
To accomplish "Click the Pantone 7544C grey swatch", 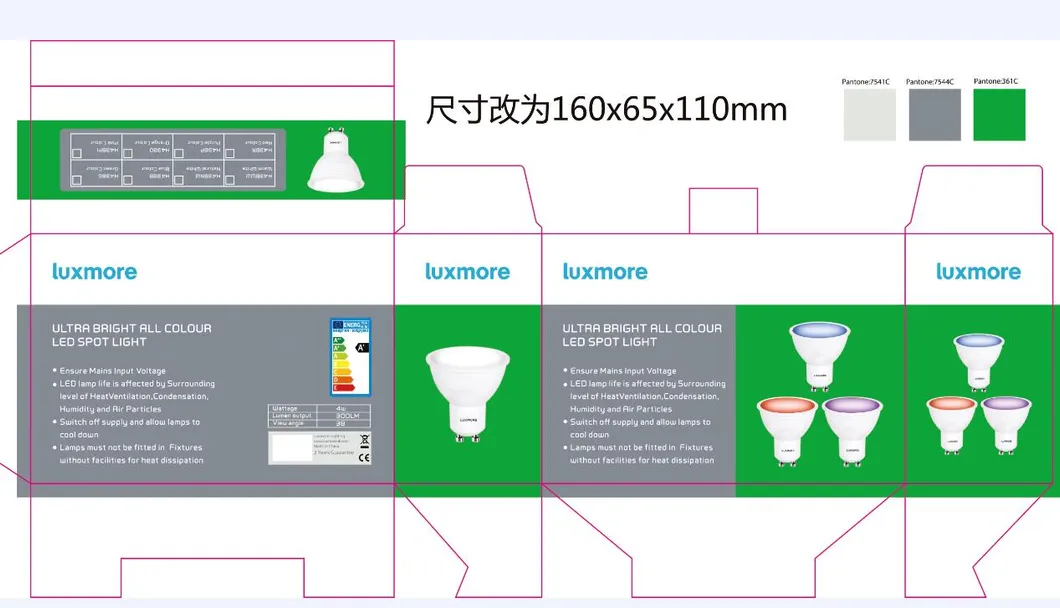I will coord(934,113).
